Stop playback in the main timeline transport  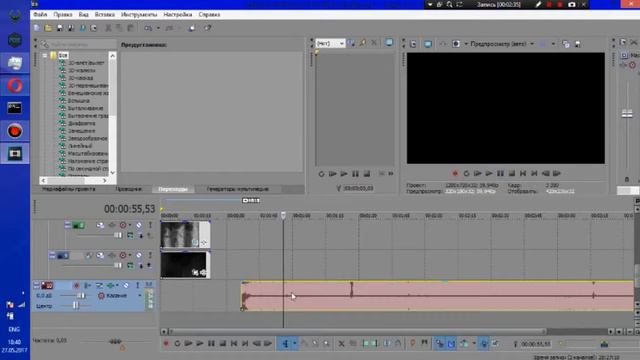click(222, 344)
